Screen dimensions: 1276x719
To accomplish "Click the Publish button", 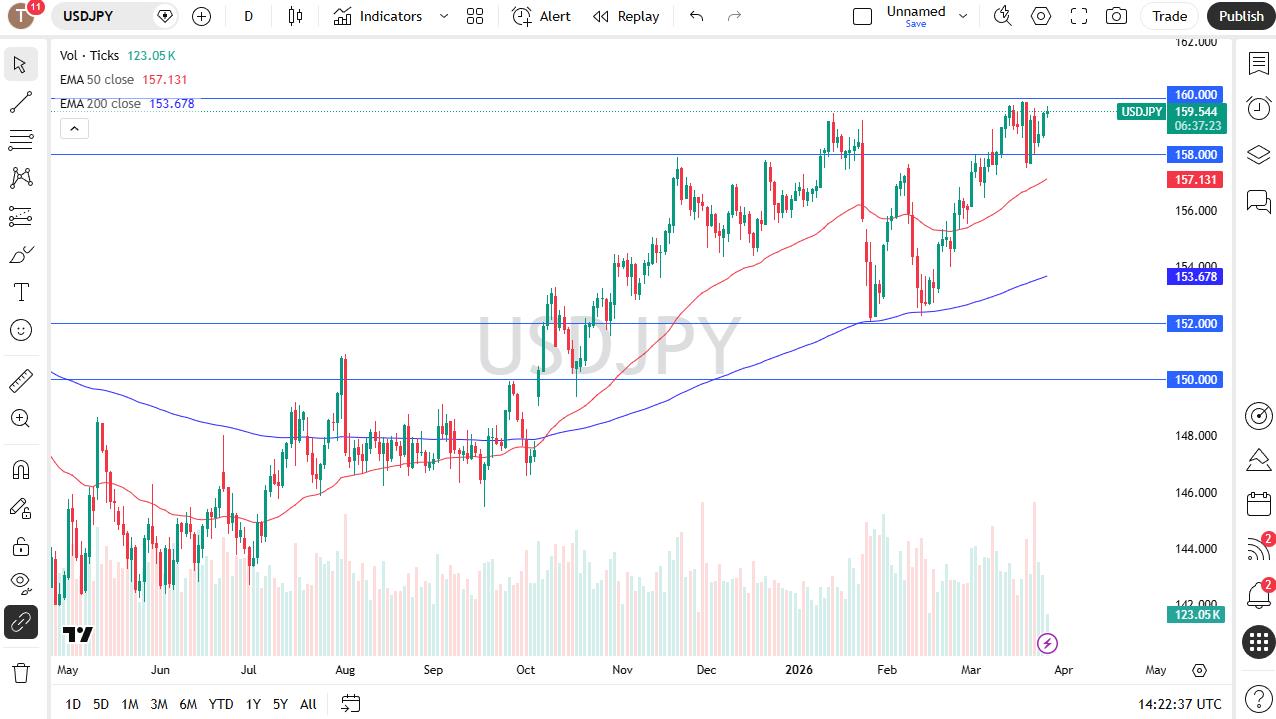I will [1240, 16].
